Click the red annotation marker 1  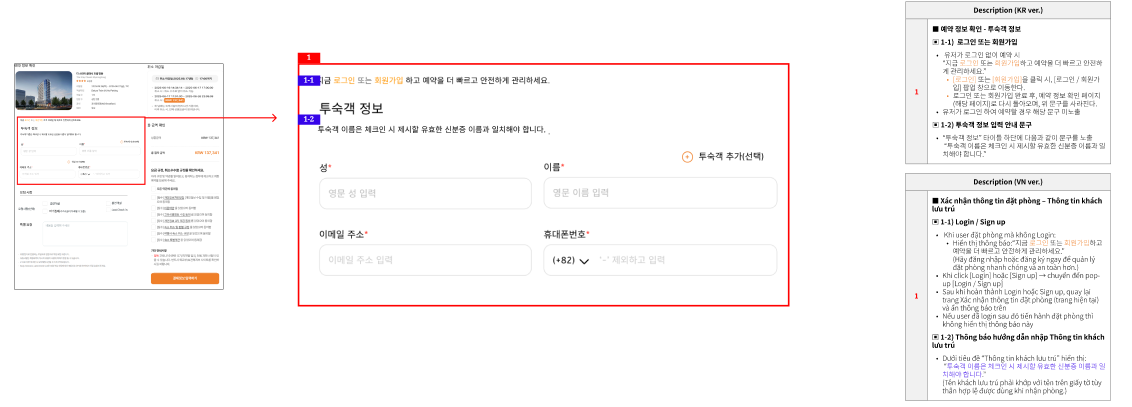tap(309, 58)
